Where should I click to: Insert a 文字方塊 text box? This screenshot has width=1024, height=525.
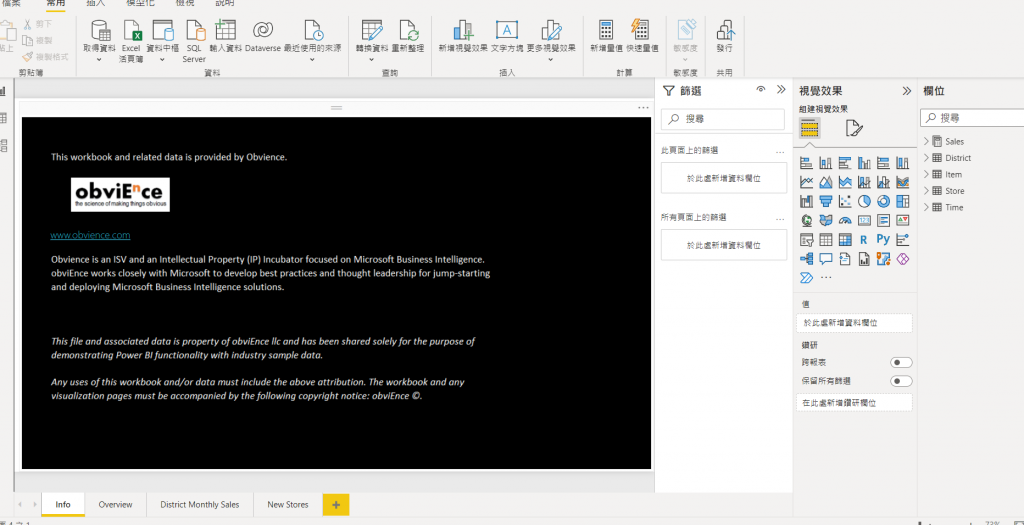click(507, 36)
